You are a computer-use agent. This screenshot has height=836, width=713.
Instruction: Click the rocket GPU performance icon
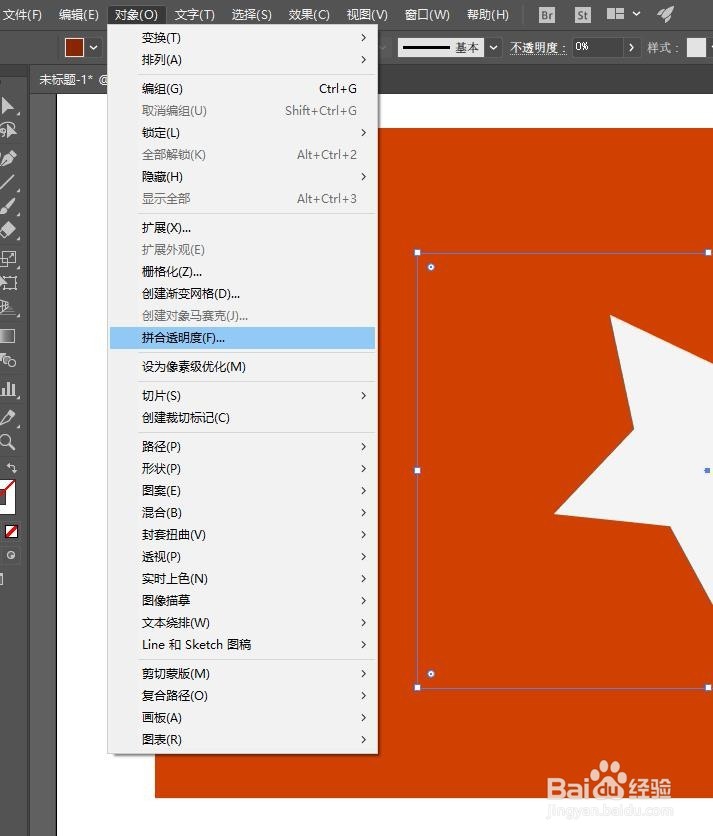coord(666,14)
